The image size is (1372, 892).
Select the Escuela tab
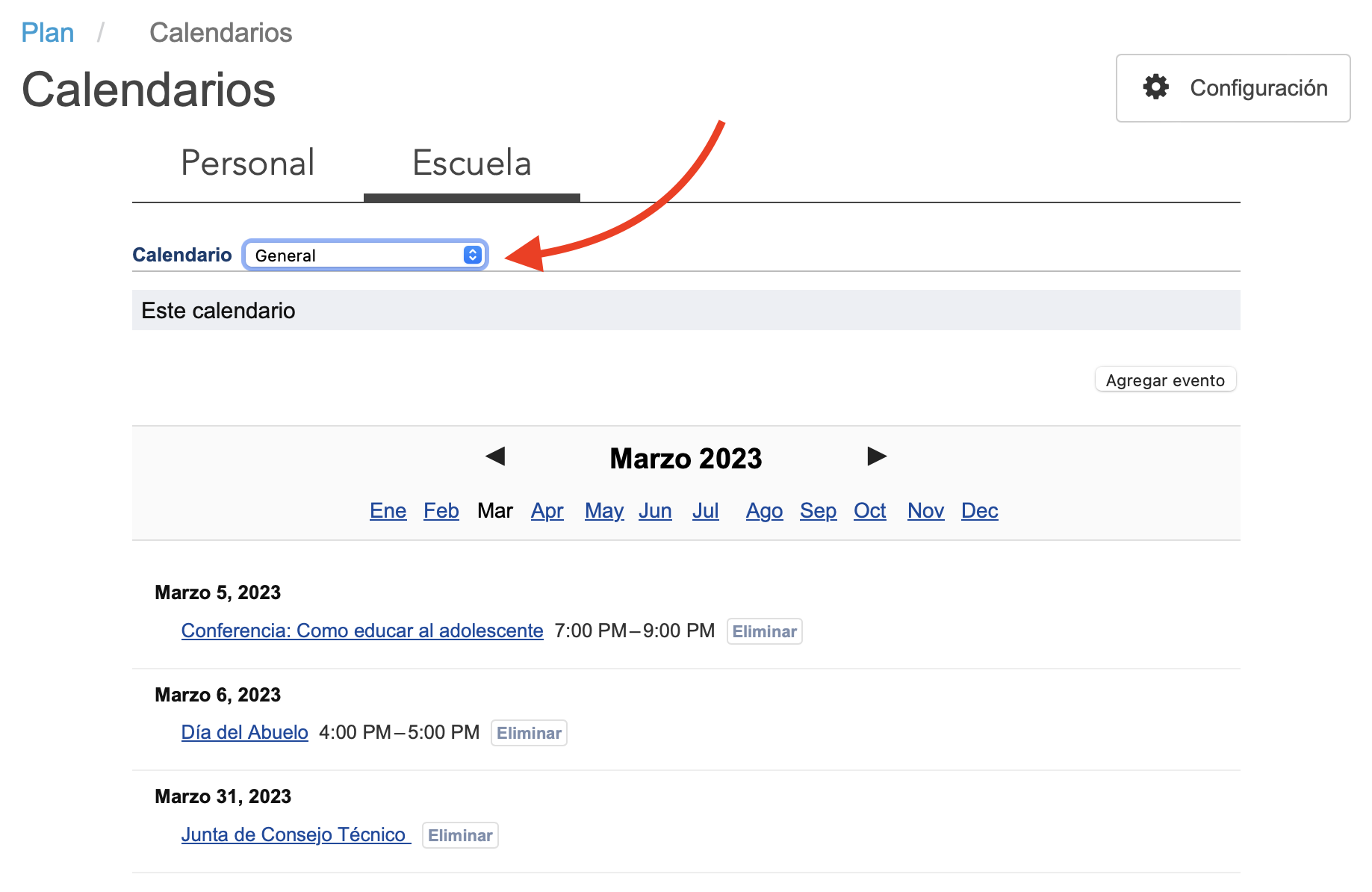471,164
